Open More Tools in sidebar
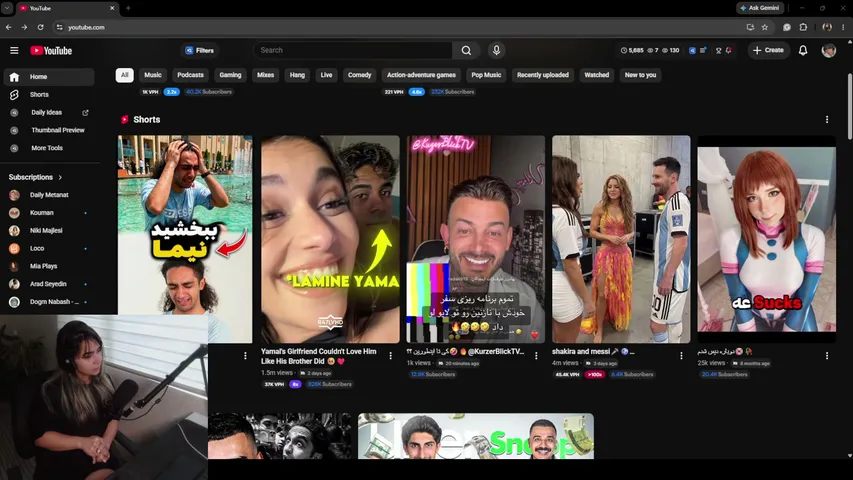This screenshot has height=480, width=853. [49, 148]
